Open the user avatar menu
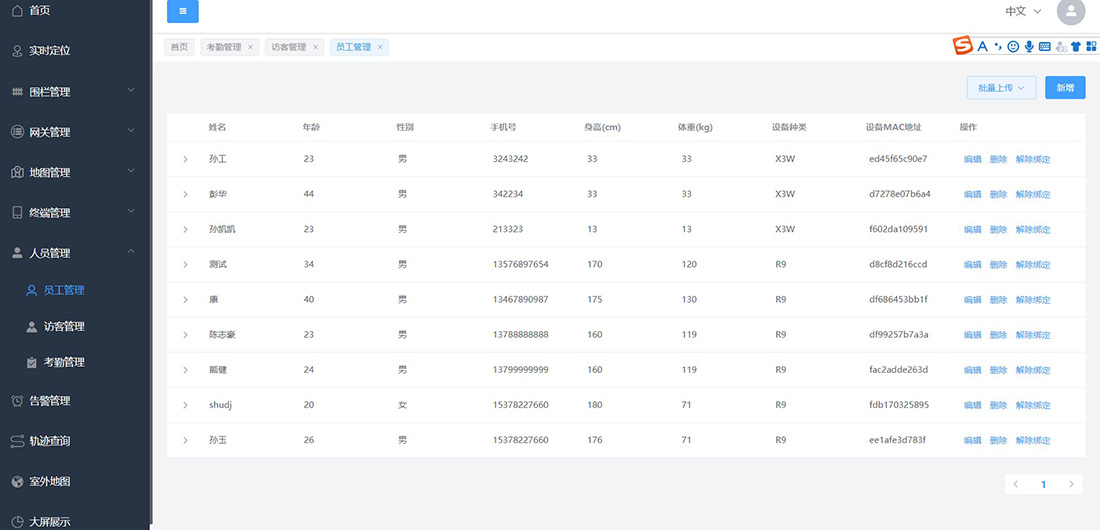Image resolution: width=1100 pixels, height=530 pixels. 1071,11
